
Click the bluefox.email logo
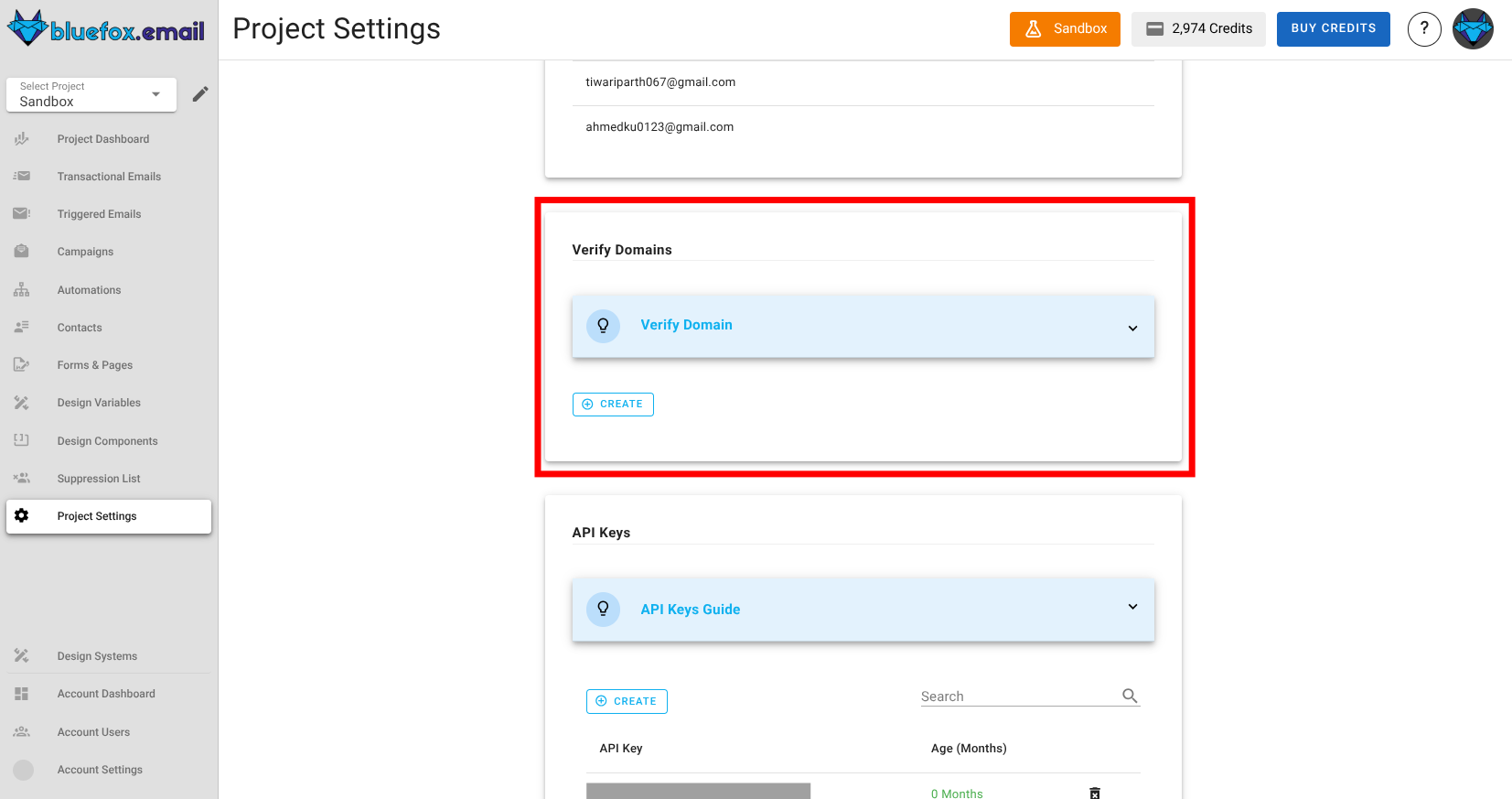point(106,29)
